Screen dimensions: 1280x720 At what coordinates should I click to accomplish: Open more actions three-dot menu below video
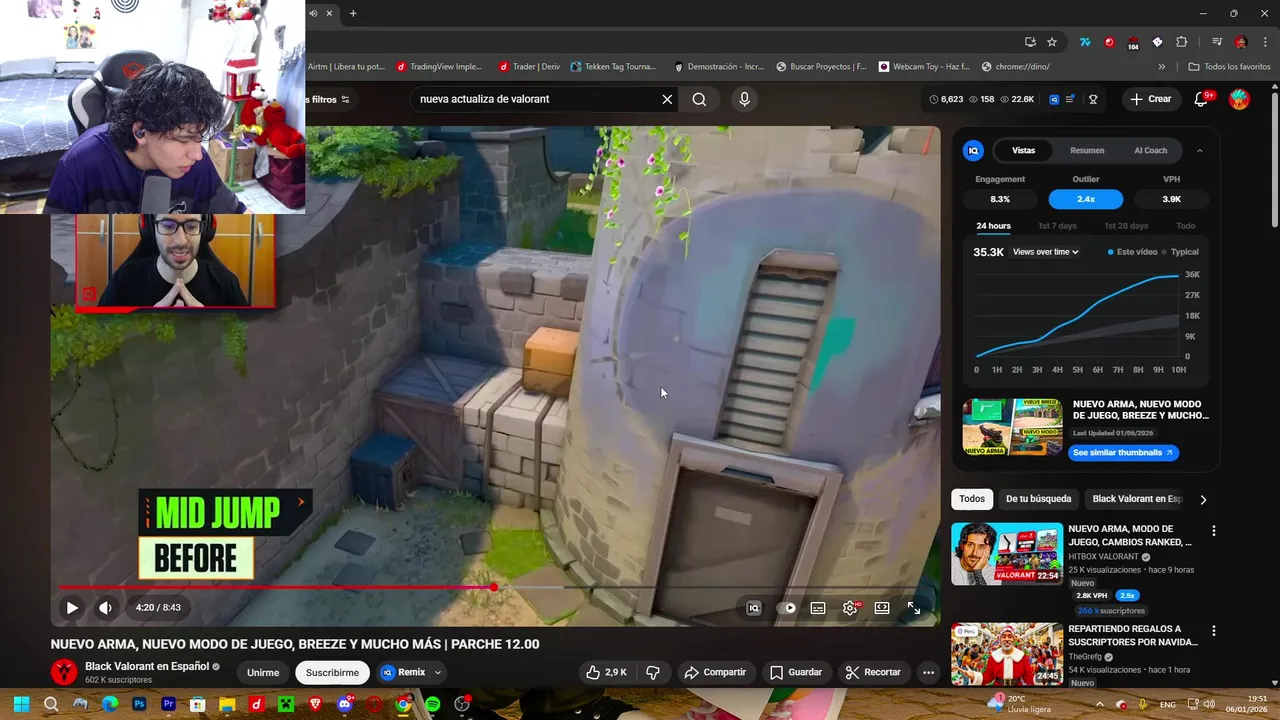928,672
